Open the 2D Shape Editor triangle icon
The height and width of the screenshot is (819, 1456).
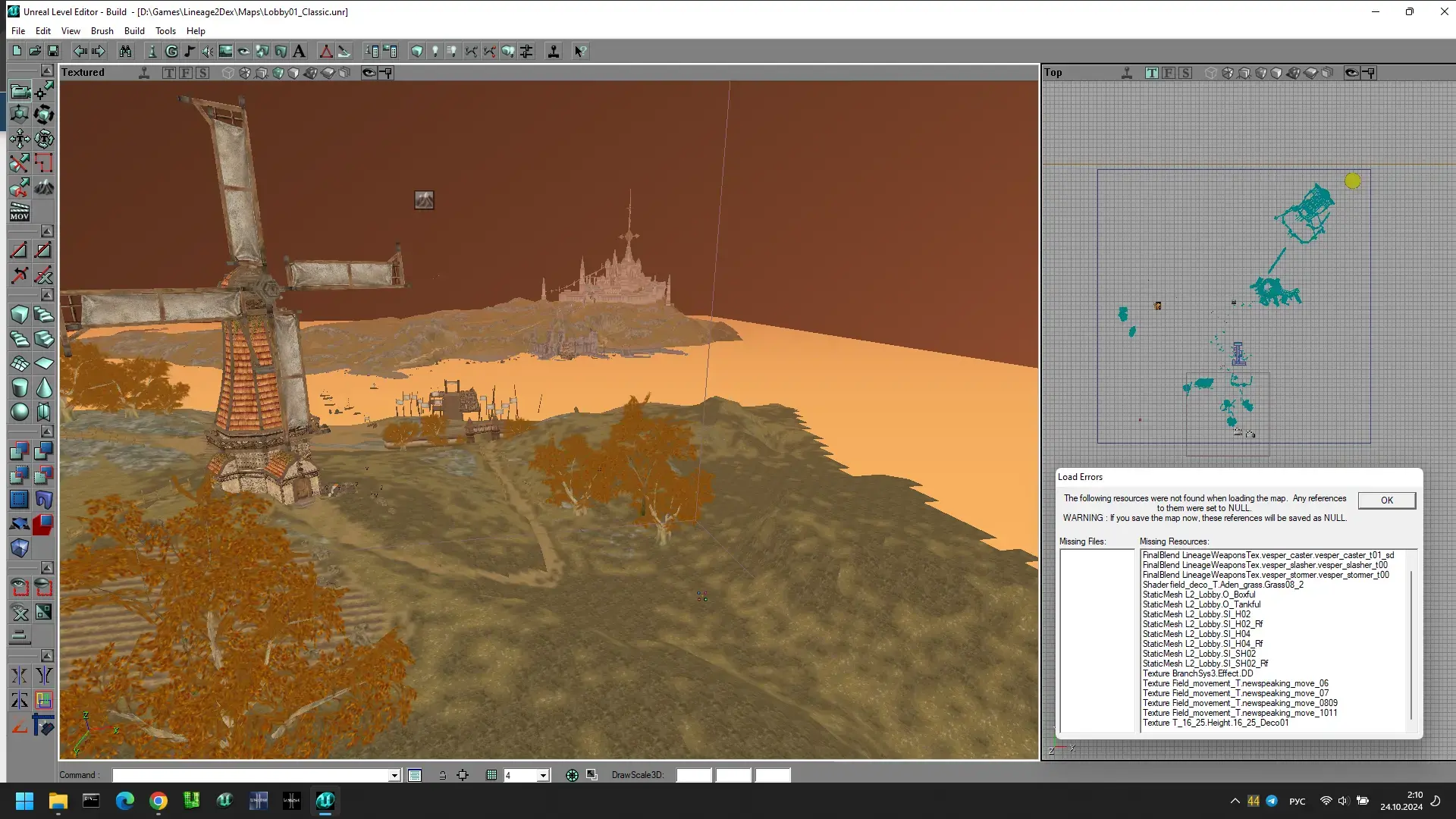pyautogui.click(x=326, y=51)
